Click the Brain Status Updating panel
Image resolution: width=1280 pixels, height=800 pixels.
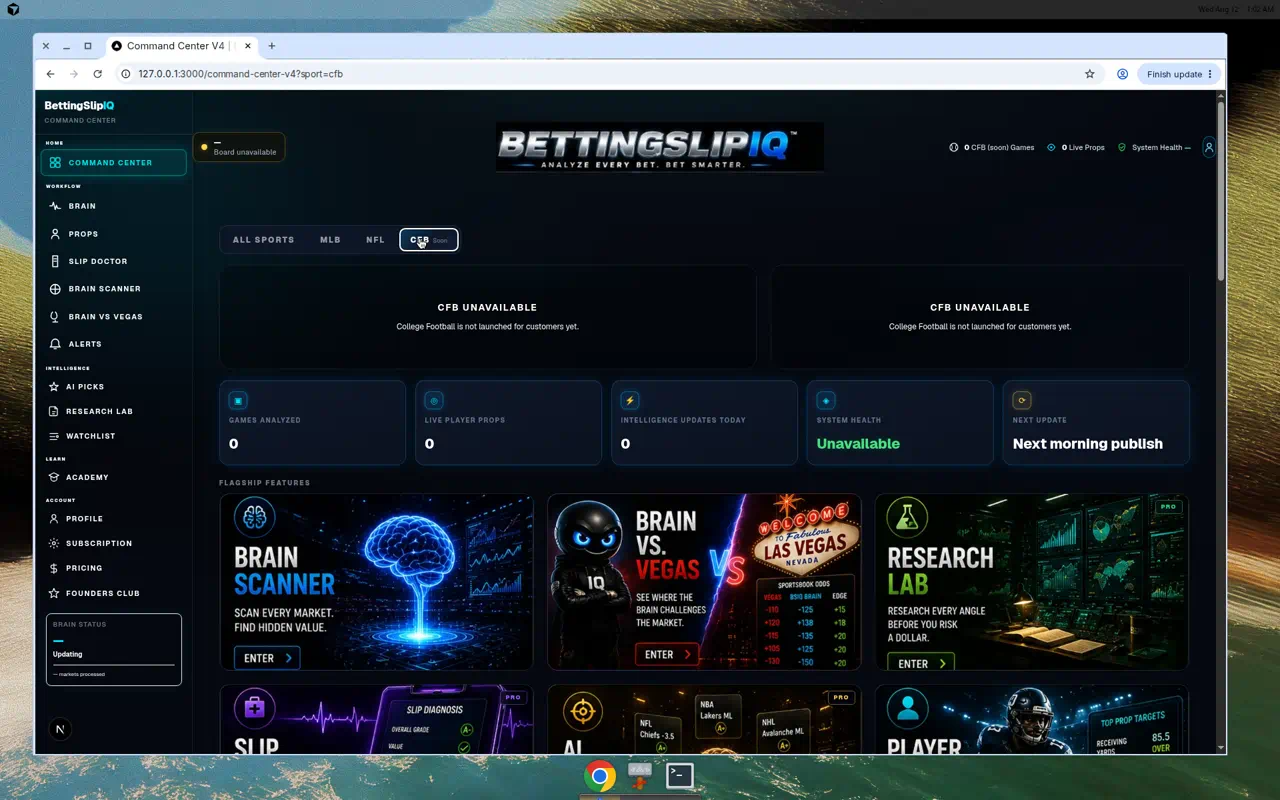coord(114,650)
